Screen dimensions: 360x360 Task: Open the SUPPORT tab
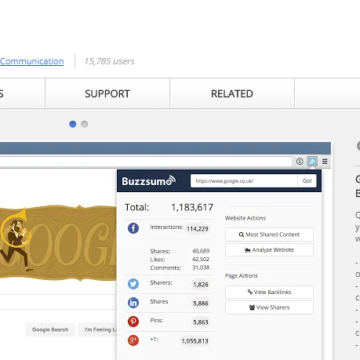tap(107, 94)
